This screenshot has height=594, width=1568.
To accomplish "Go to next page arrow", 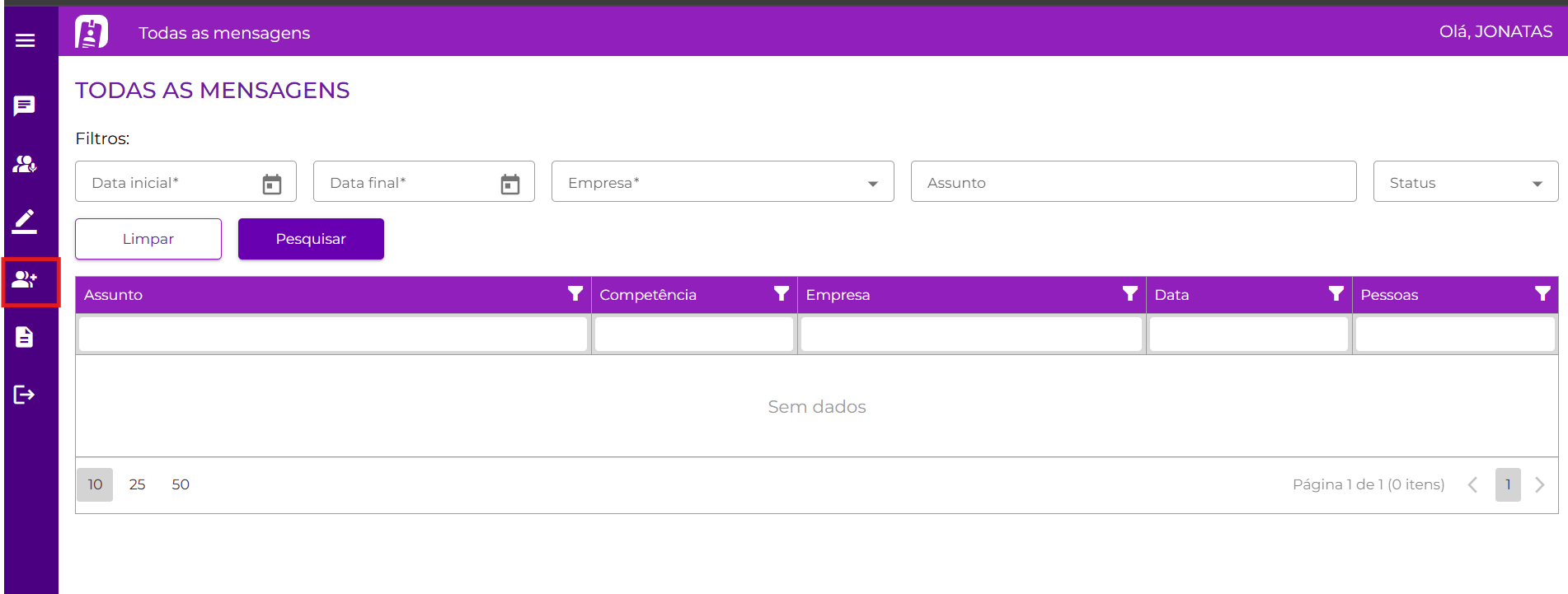I will coord(1539,484).
